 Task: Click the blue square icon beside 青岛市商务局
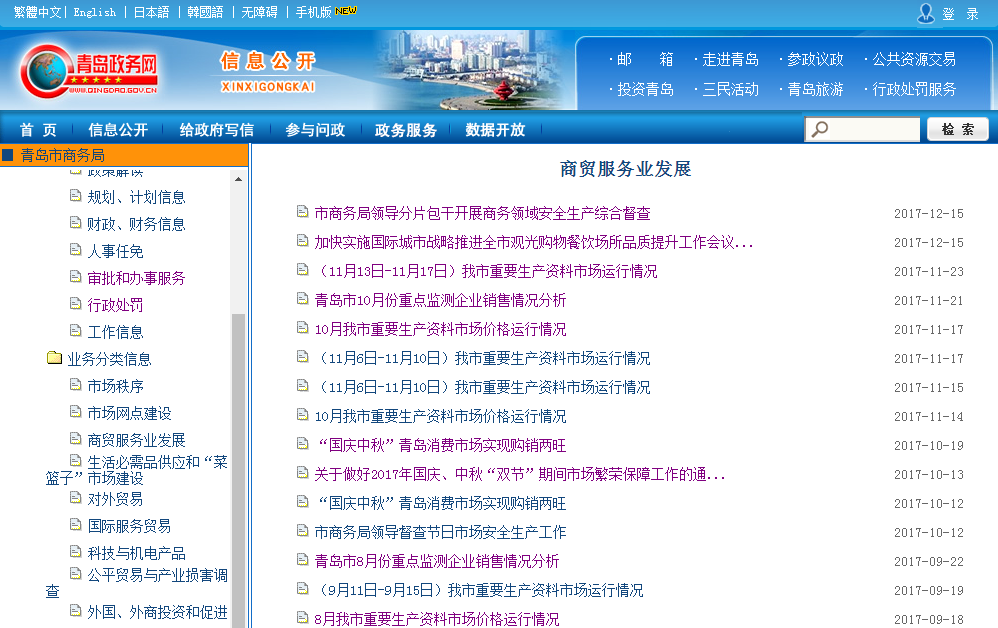click(x=8, y=155)
